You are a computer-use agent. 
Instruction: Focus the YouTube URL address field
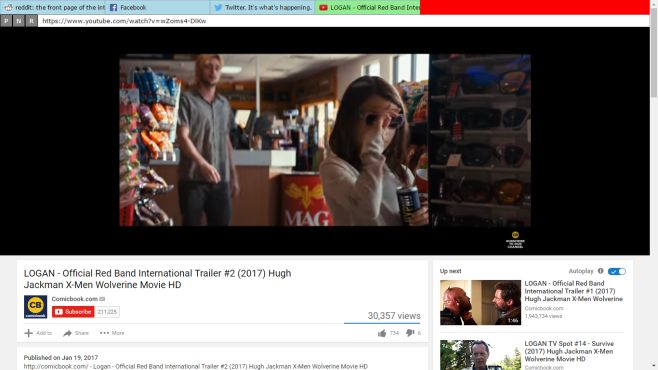(x=343, y=21)
